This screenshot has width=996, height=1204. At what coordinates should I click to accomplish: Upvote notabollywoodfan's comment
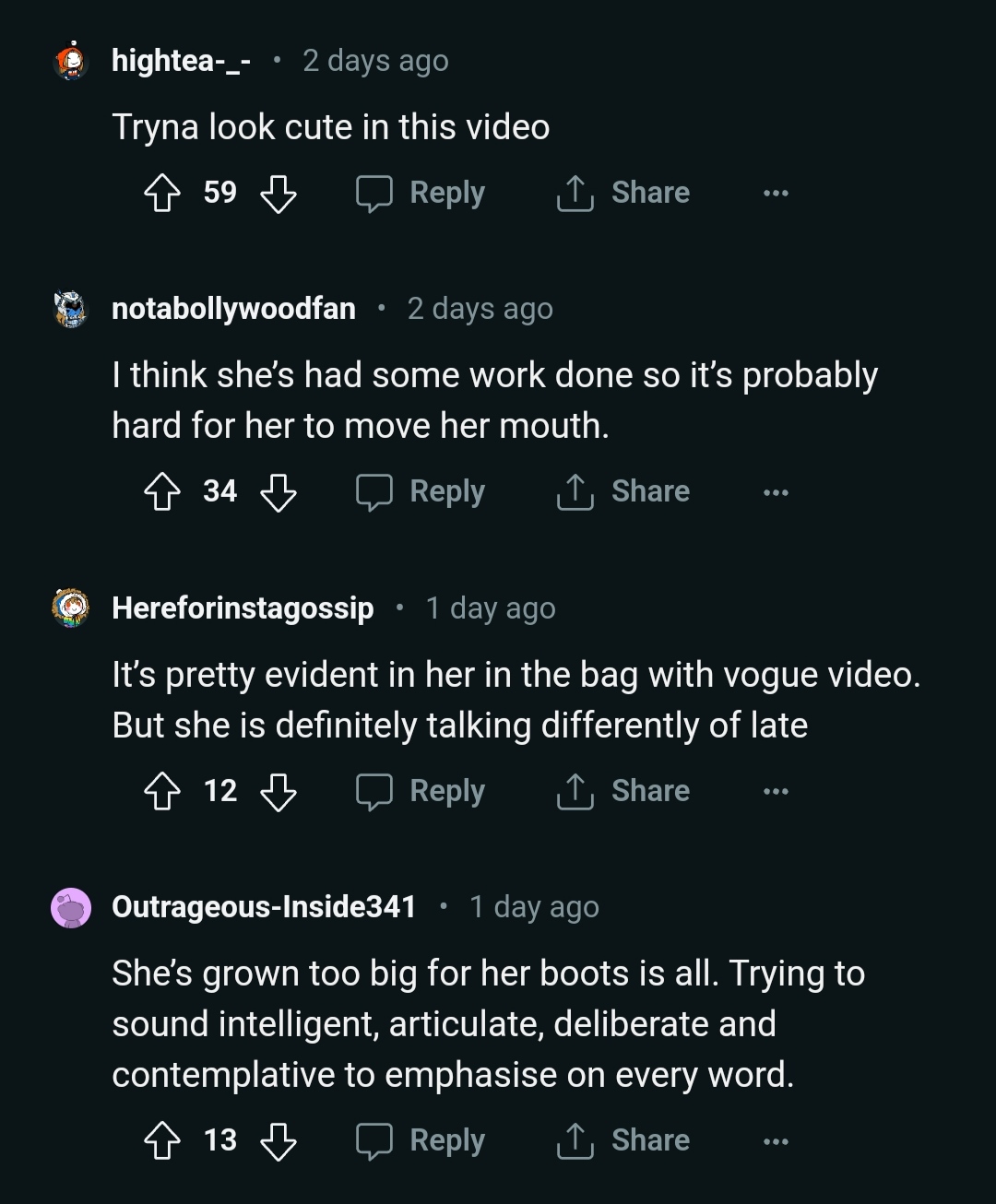pos(162,492)
